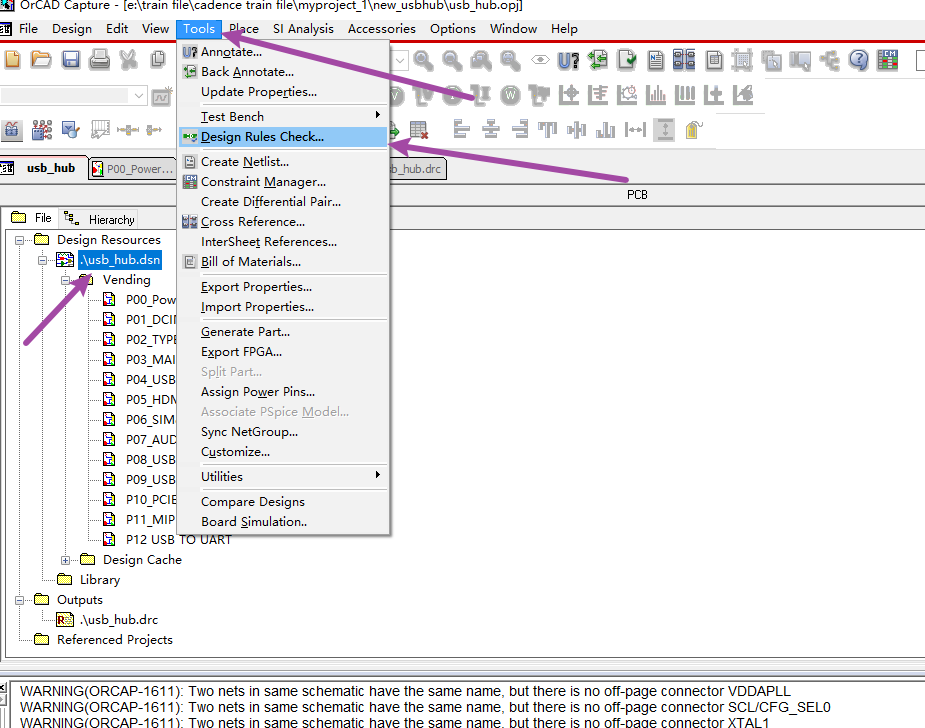
Task: Click the first magnifier zoom icon
Action: coord(423,60)
